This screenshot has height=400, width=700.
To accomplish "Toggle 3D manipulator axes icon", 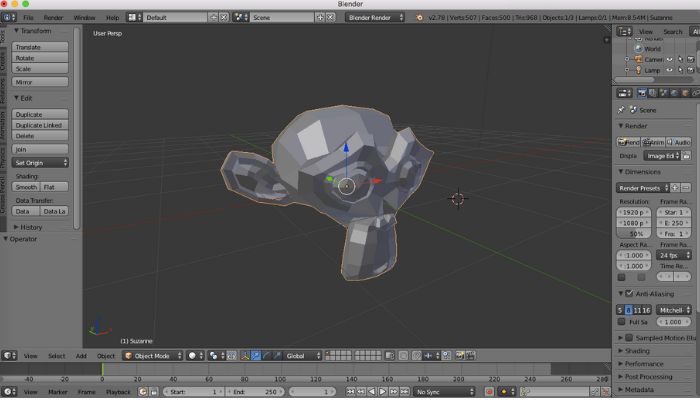I will coord(245,356).
